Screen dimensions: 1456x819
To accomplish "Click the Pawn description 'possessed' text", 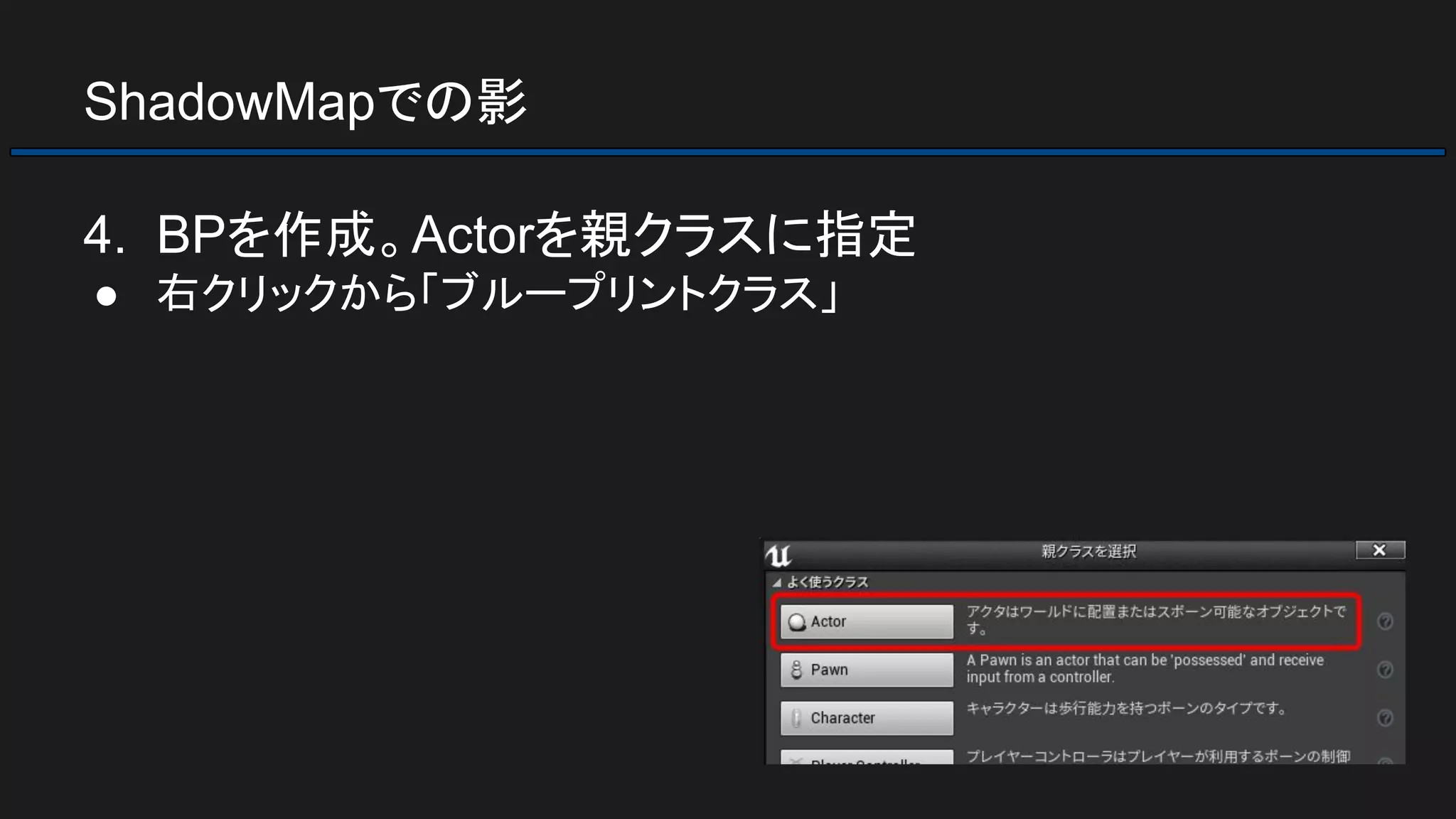I will pyautogui.click(x=1209, y=660).
